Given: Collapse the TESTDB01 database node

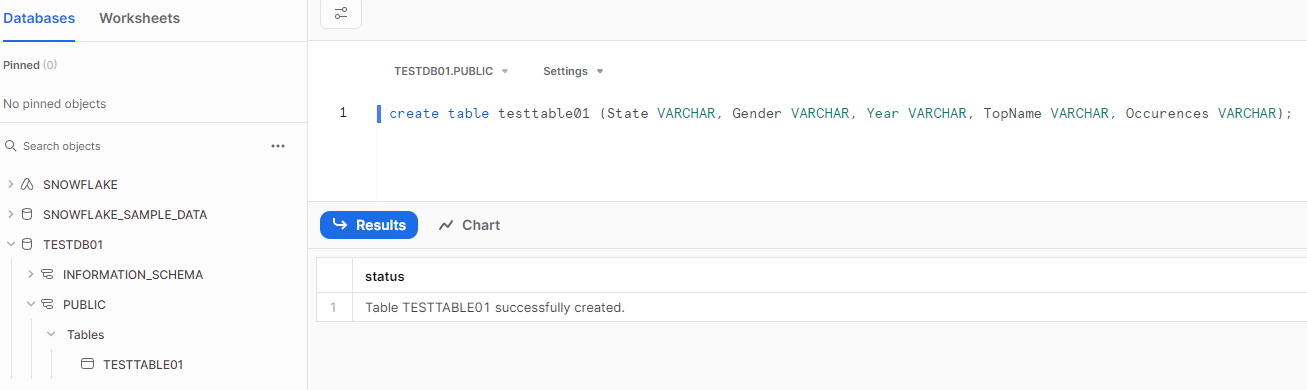Looking at the screenshot, I should 10,245.
